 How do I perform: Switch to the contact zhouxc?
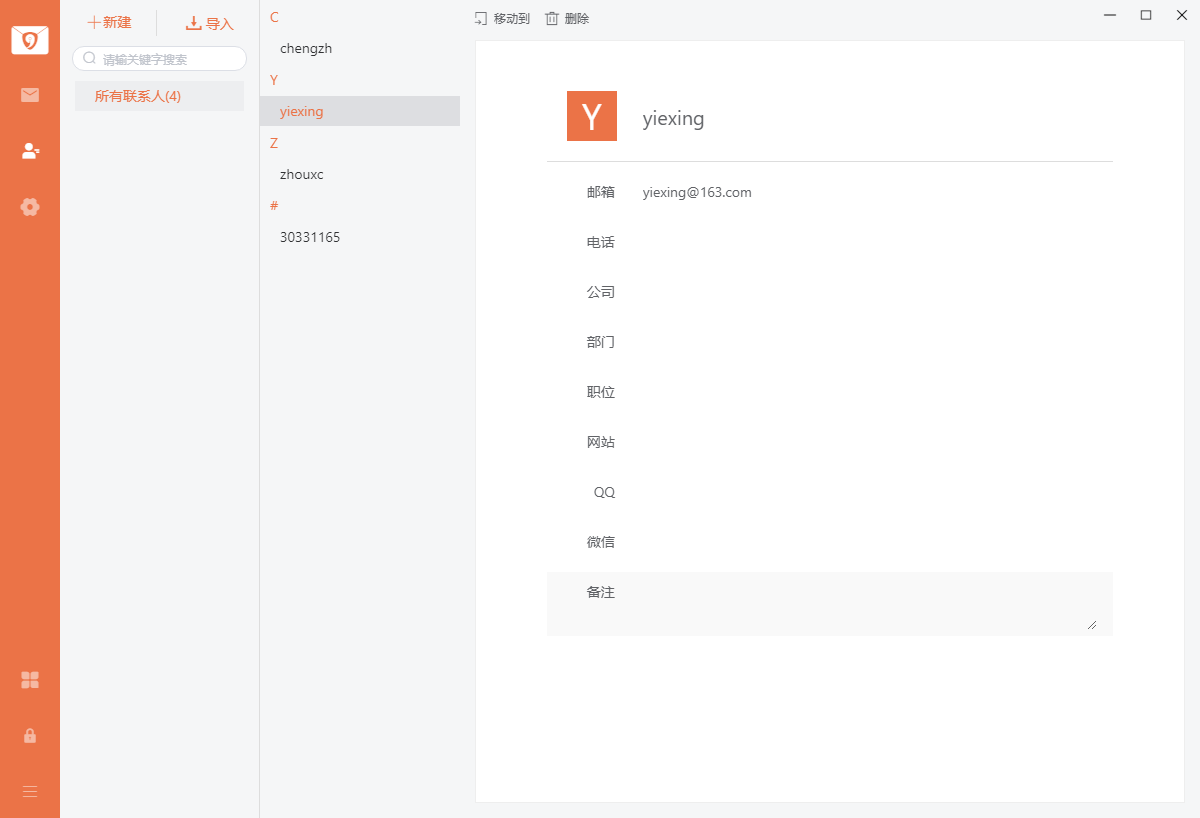click(x=301, y=174)
